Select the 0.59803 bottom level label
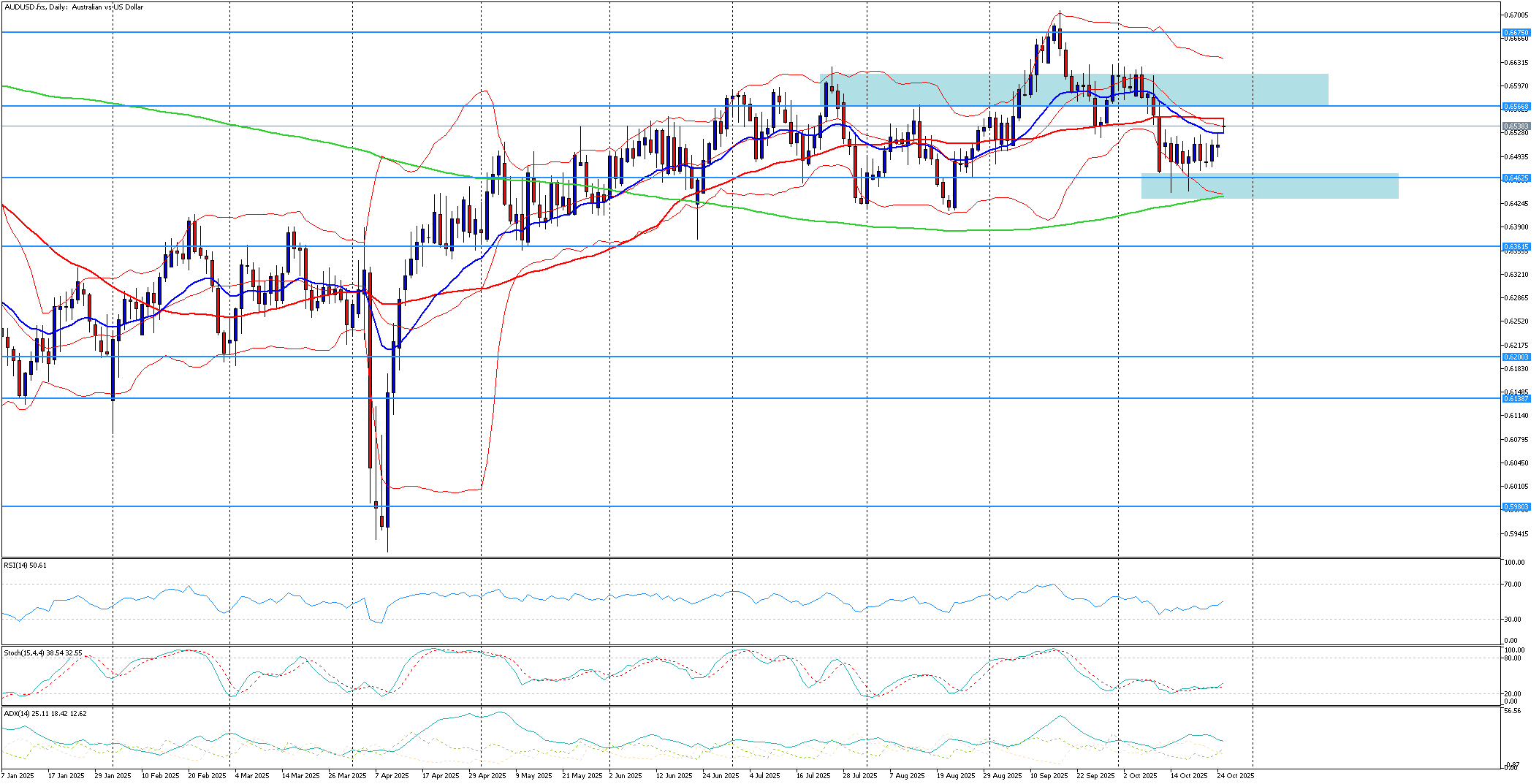 coord(1515,507)
